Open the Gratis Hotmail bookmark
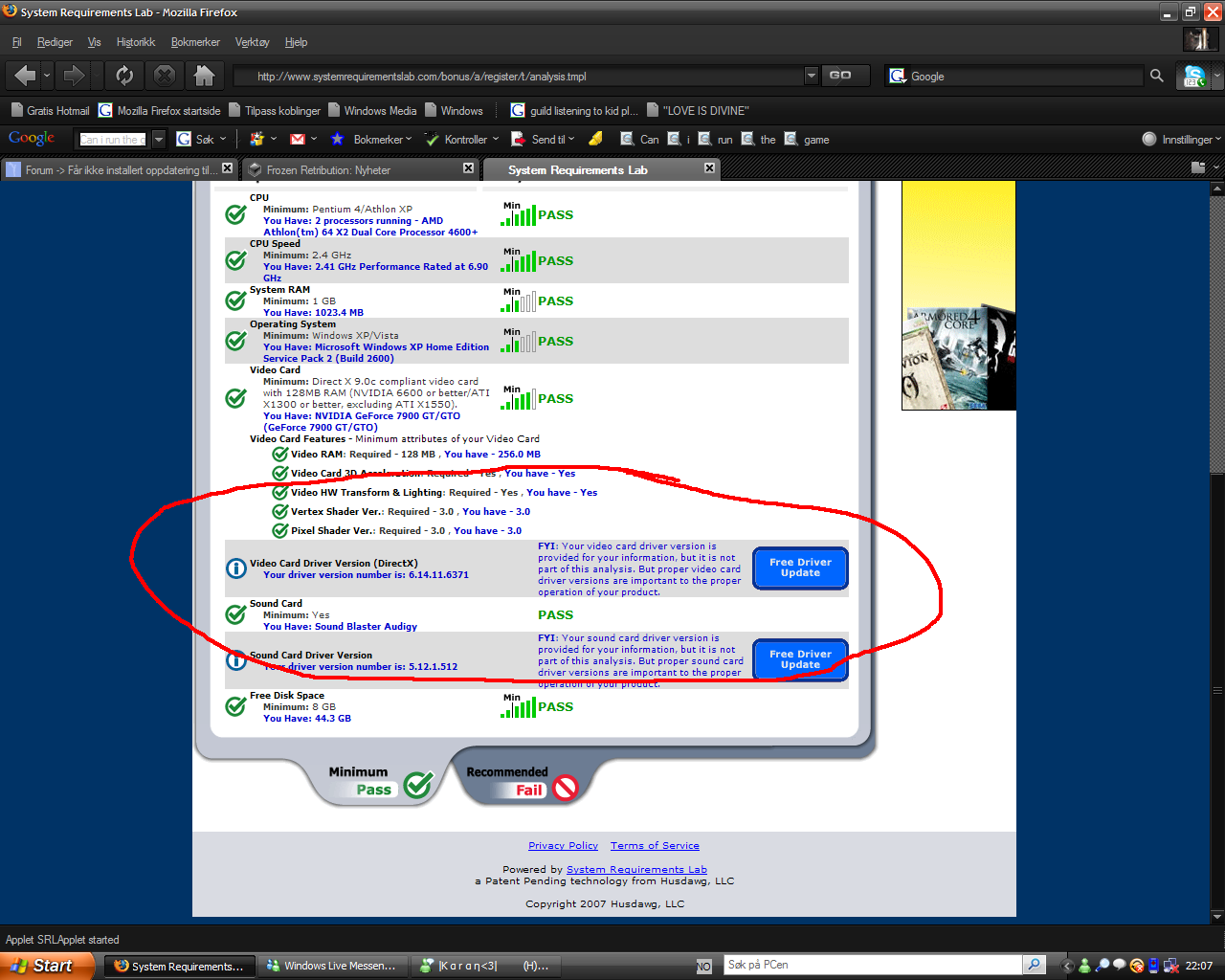 [x=51, y=110]
